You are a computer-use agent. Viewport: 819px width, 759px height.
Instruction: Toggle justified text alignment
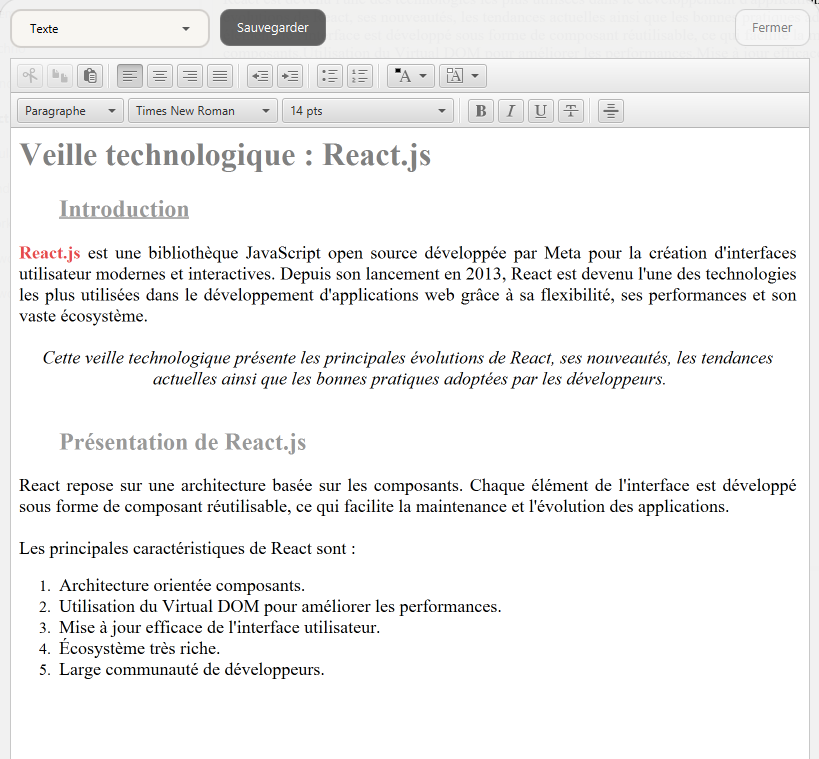pos(220,76)
